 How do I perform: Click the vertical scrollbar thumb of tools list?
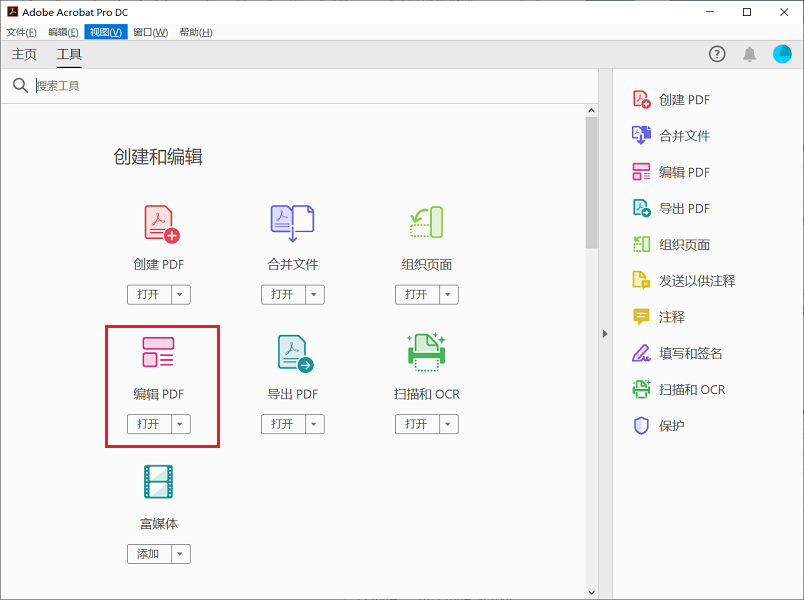coord(591,183)
